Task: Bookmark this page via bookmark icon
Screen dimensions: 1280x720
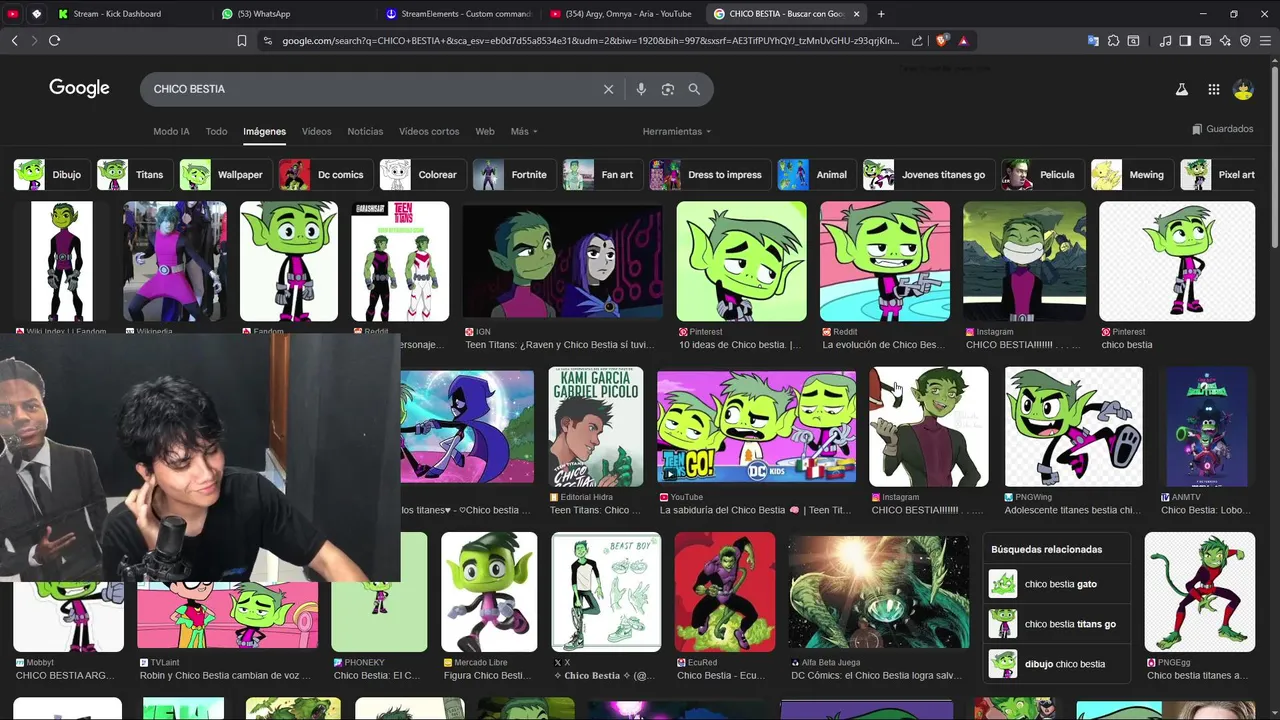Action: pos(242,41)
